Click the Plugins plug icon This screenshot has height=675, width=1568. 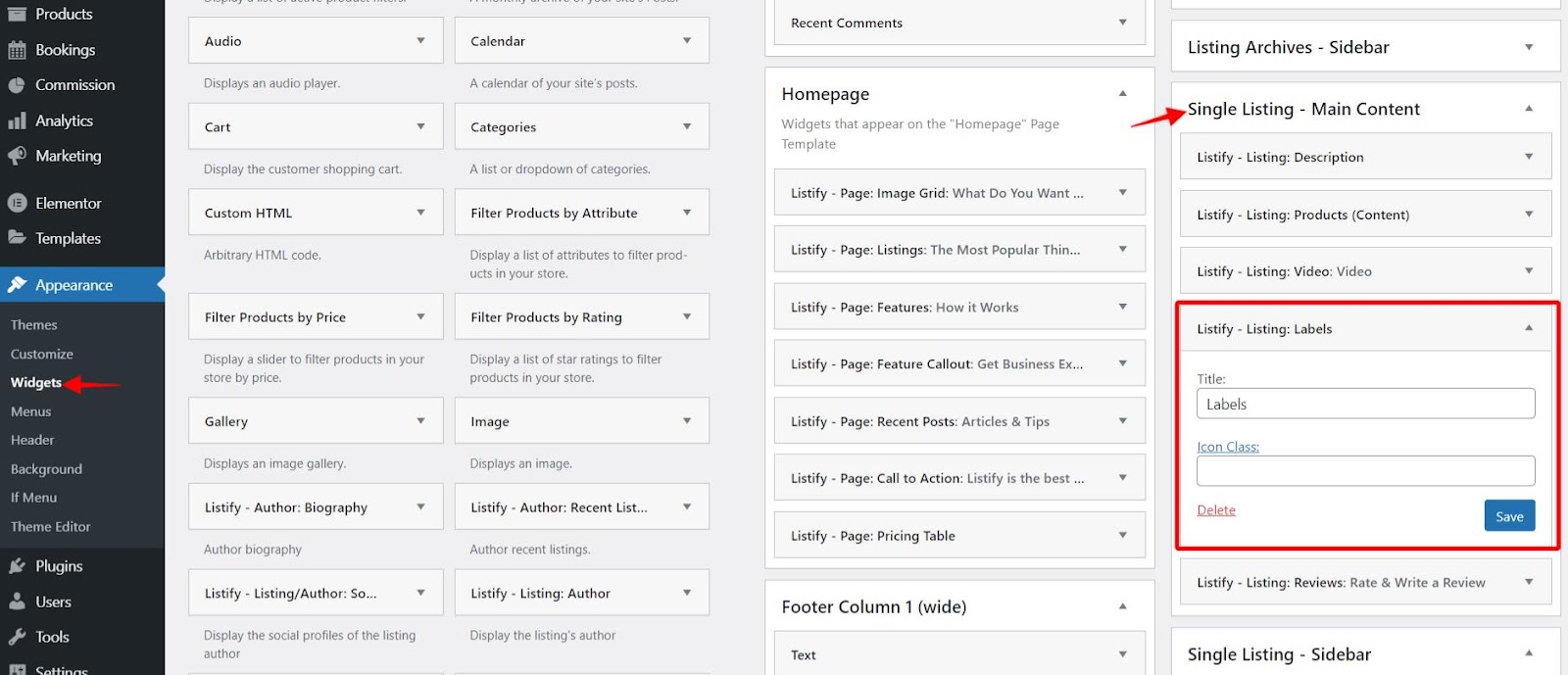(17, 566)
